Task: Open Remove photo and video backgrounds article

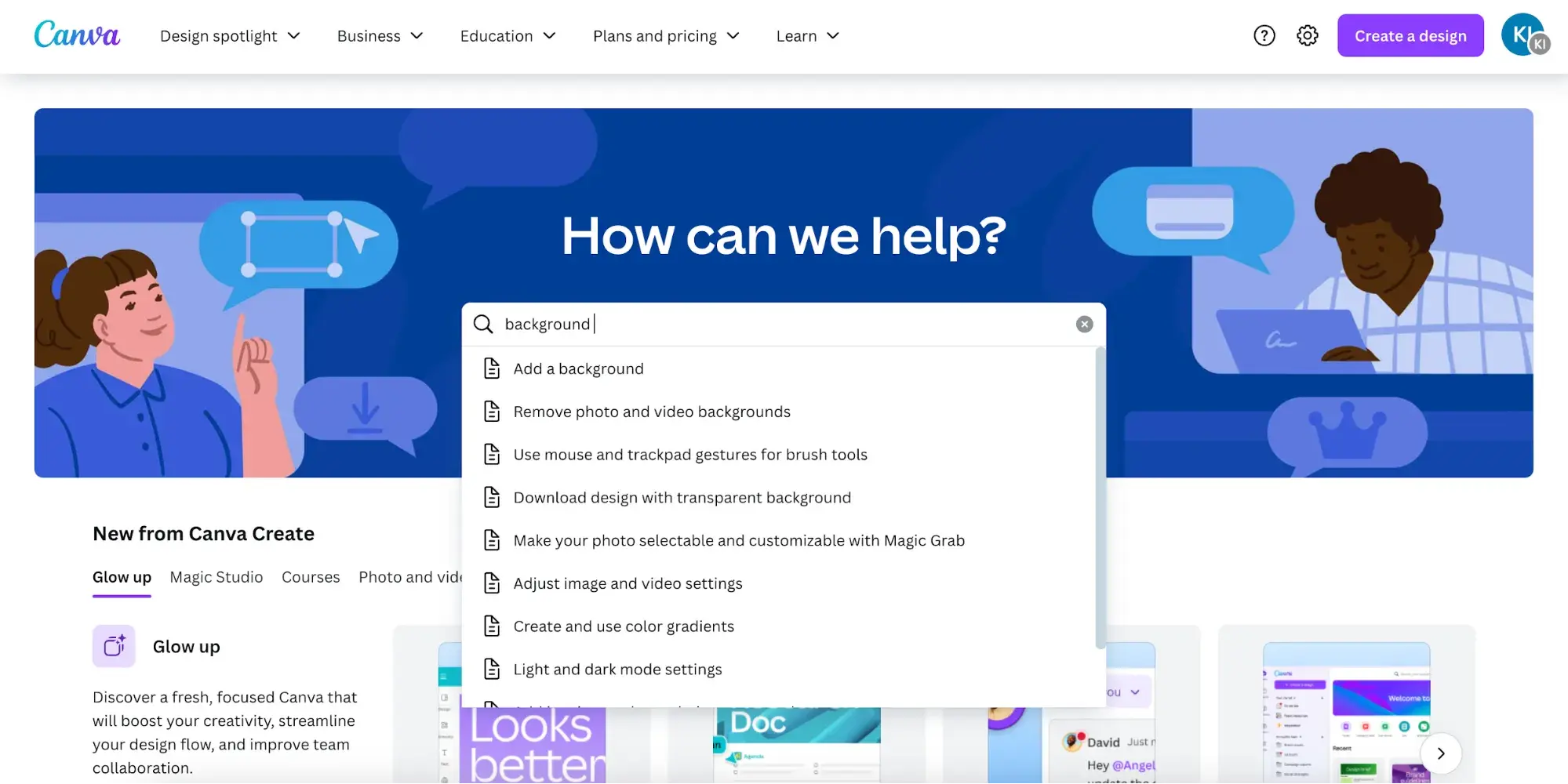Action: click(651, 412)
